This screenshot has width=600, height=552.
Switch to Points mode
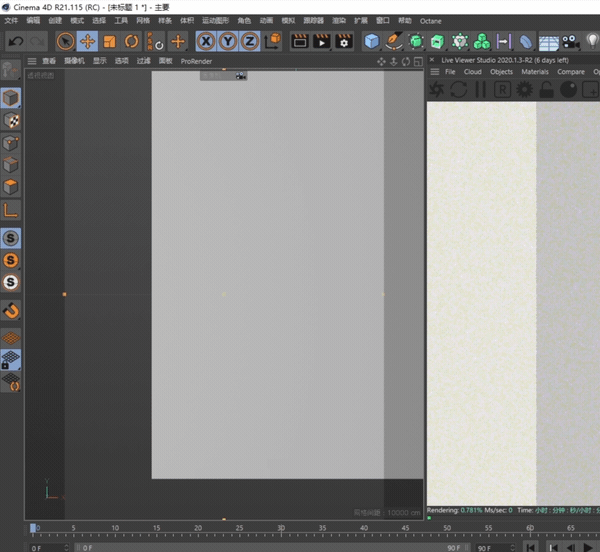point(11,143)
